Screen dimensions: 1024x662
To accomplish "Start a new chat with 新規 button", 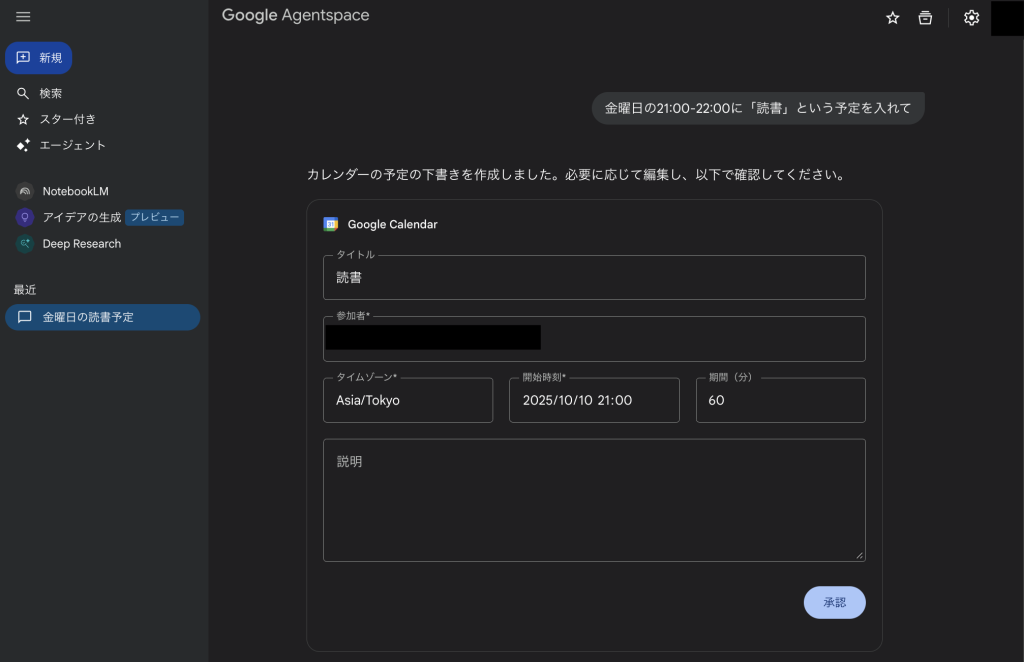I will pos(39,58).
